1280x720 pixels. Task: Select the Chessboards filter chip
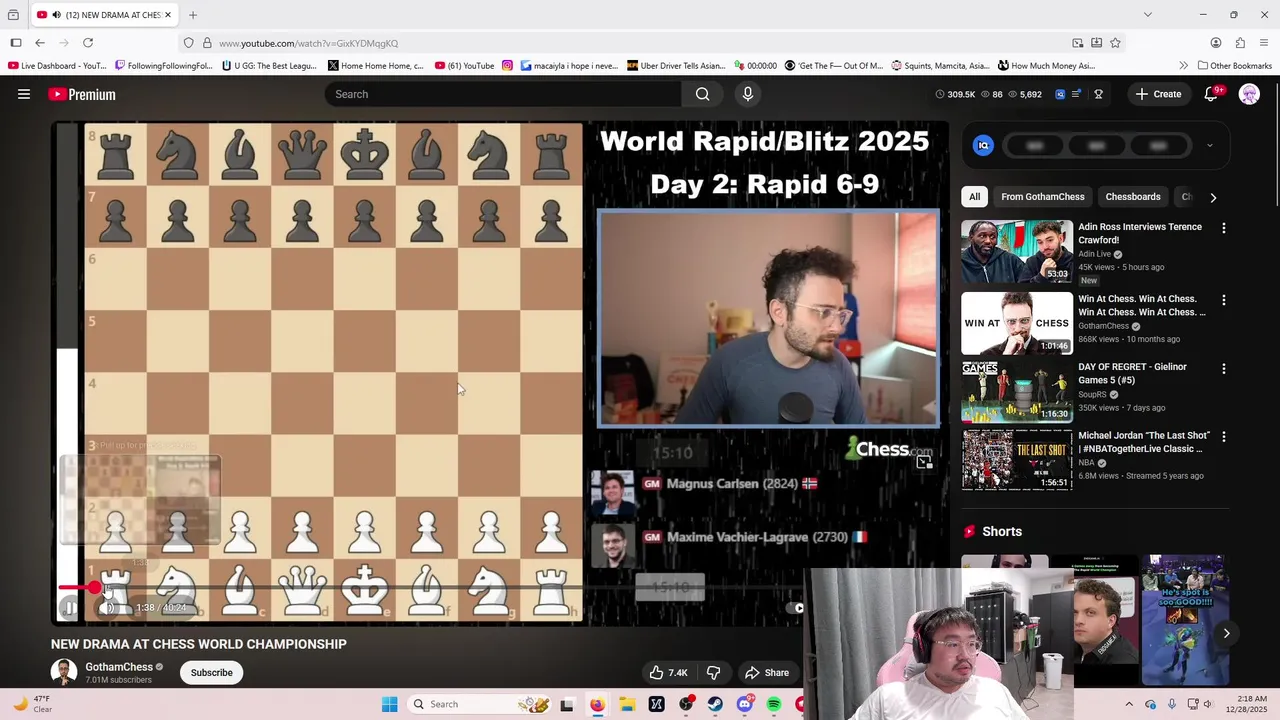point(1133,197)
